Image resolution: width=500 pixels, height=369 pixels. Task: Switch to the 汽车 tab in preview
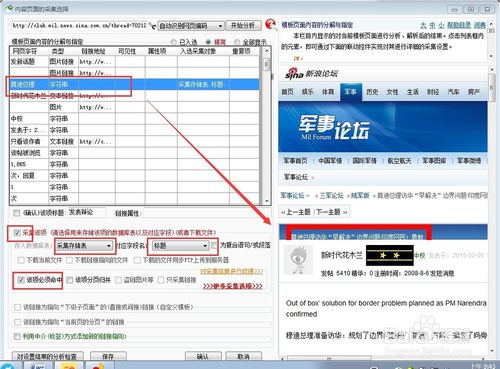tap(453, 92)
